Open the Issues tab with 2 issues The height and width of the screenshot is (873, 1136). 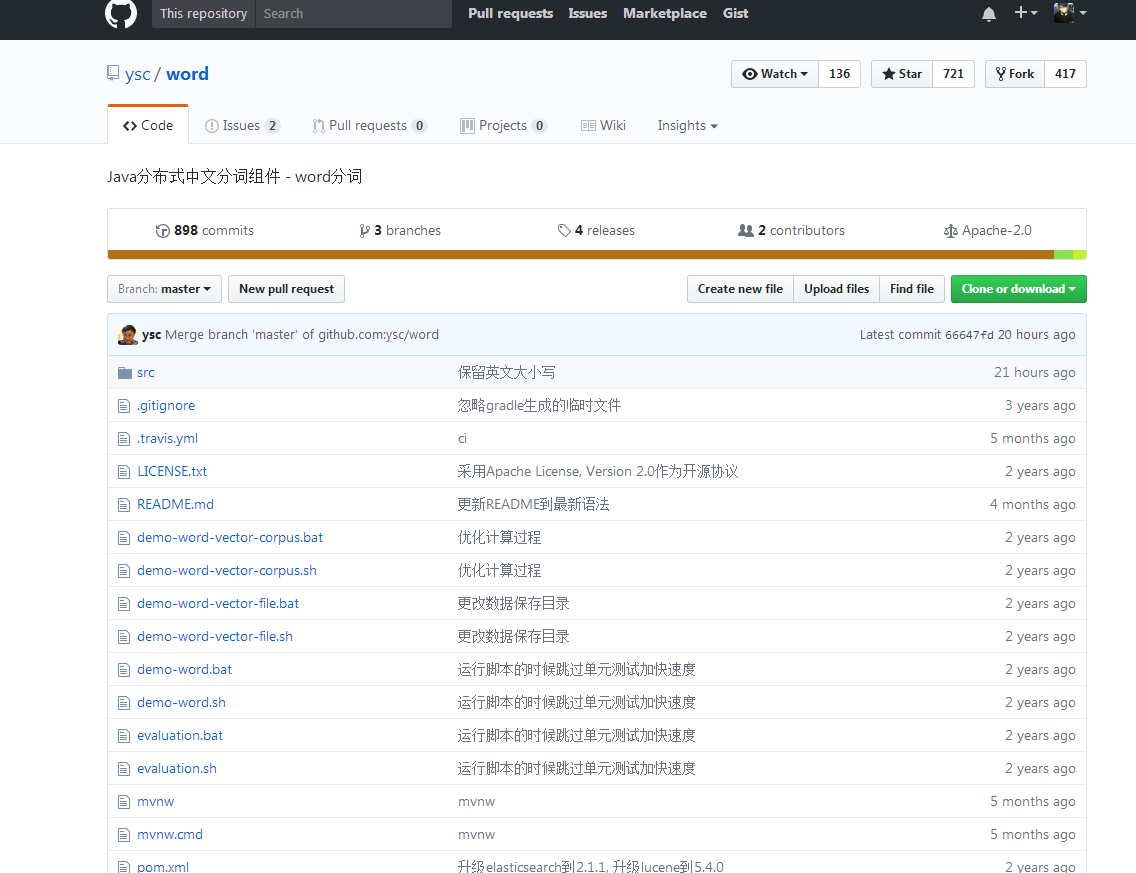coord(242,125)
